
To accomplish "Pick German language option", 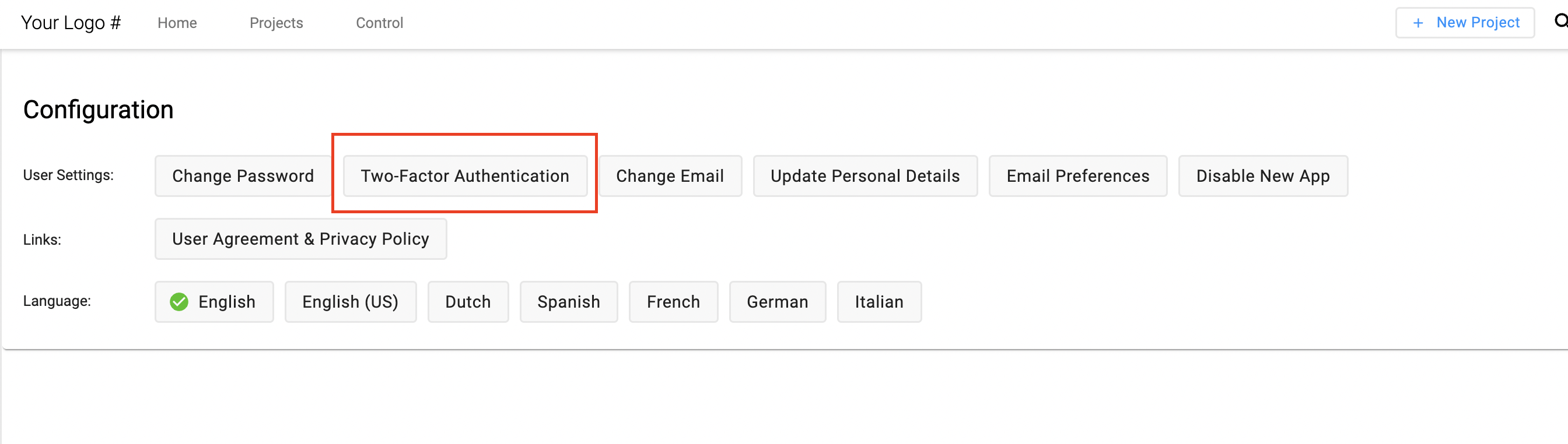I will (778, 302).
